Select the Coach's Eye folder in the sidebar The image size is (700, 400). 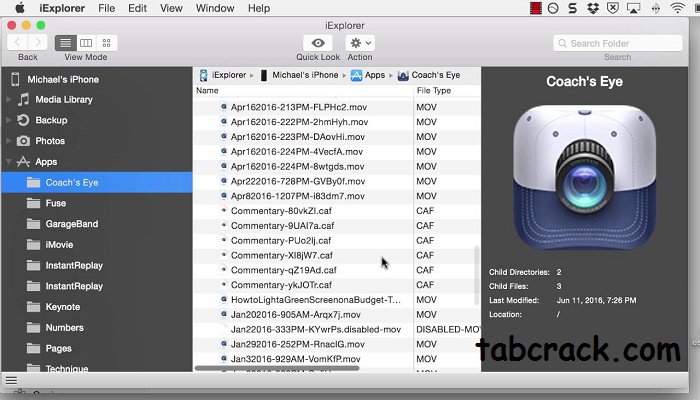(x=97, y=183)
